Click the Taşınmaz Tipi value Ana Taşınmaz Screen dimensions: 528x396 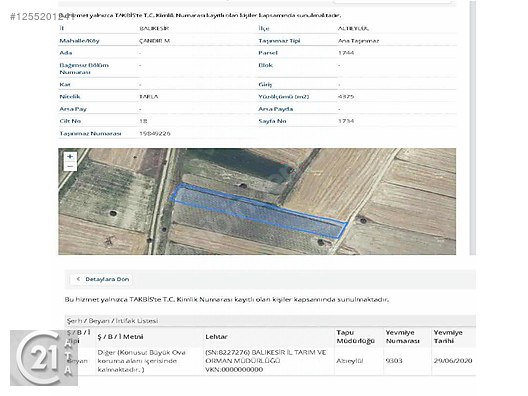(x=358, y=41)
